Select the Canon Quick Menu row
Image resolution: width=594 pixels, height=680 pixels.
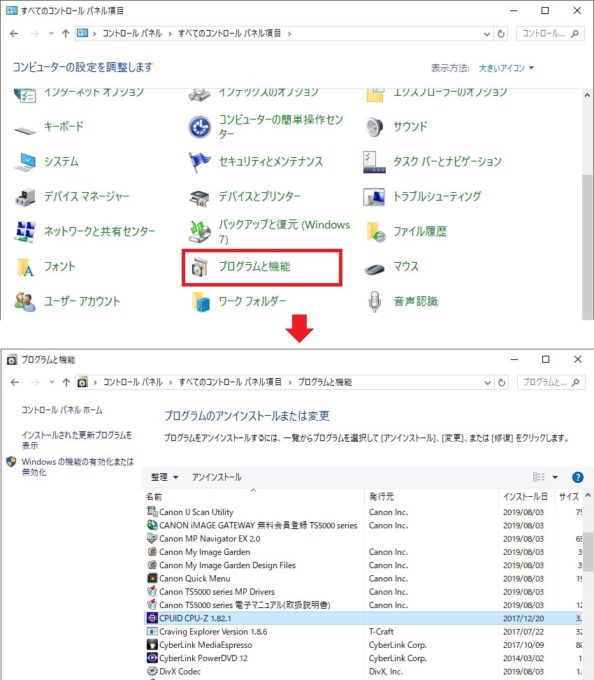pos(362,579)
